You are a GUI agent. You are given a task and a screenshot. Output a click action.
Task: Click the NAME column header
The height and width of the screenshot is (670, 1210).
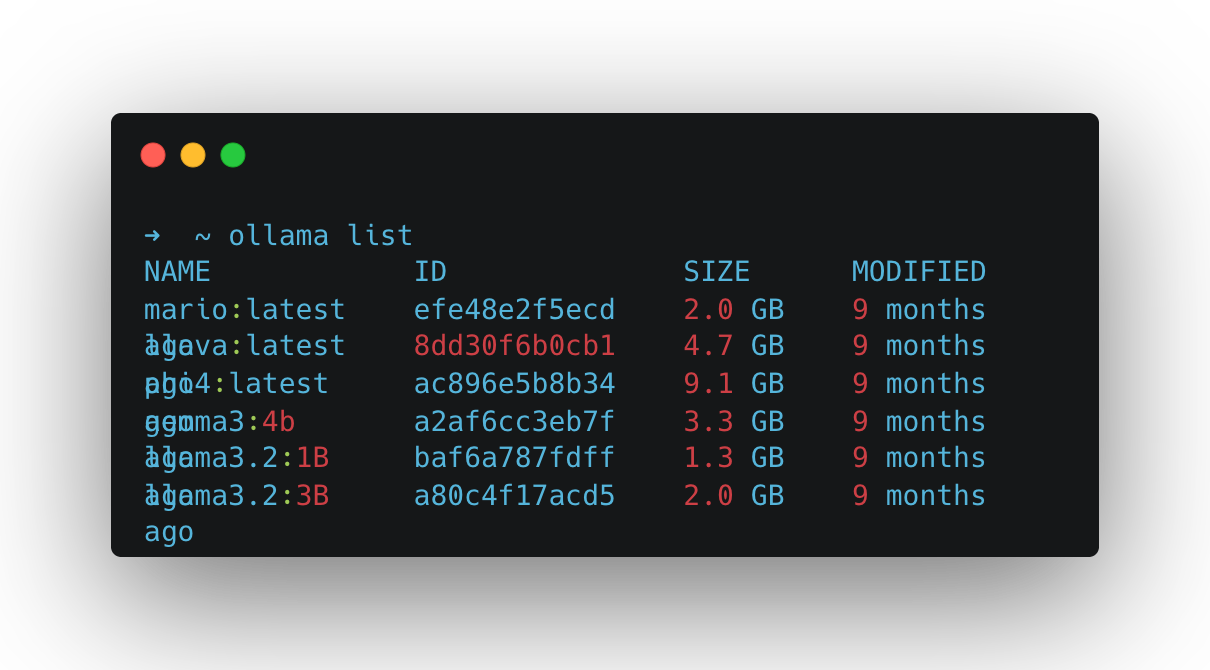click(x=177, y=272)
